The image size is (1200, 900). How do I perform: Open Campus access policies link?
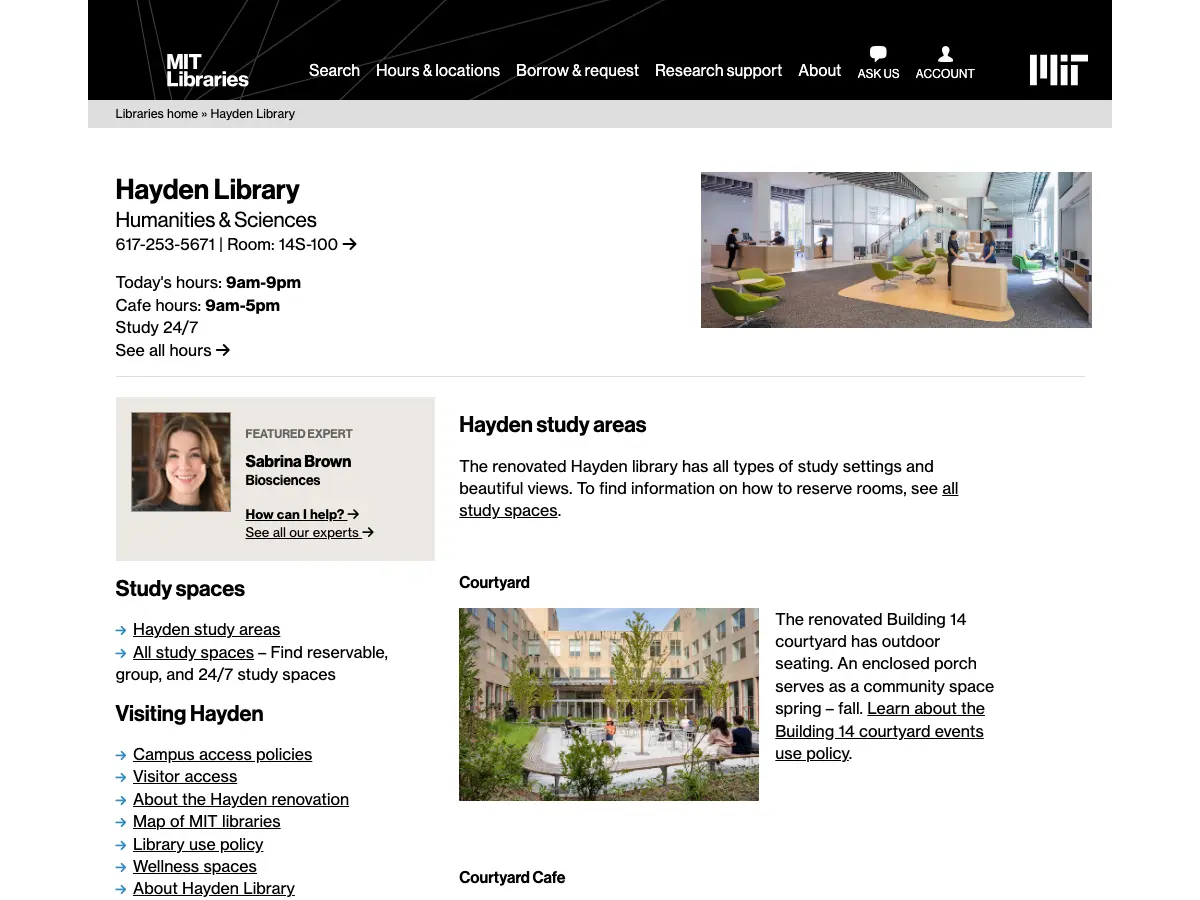point(222,754)
